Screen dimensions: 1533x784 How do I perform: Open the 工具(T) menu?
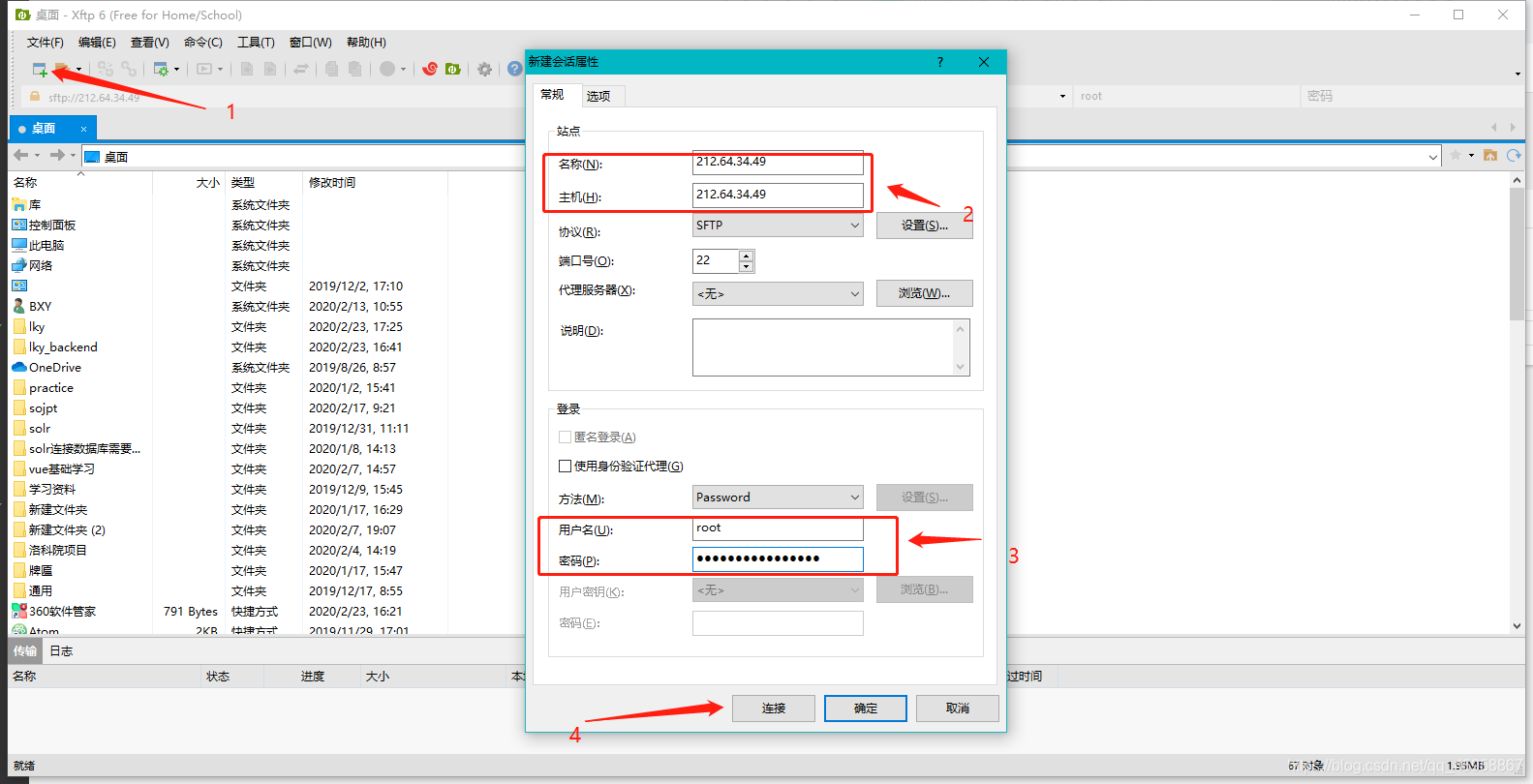click(256, 42)
